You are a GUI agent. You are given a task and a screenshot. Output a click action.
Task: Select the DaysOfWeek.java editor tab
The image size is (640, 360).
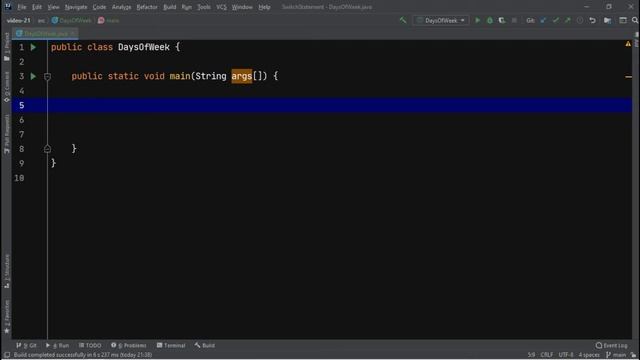(x=45, y=33)
